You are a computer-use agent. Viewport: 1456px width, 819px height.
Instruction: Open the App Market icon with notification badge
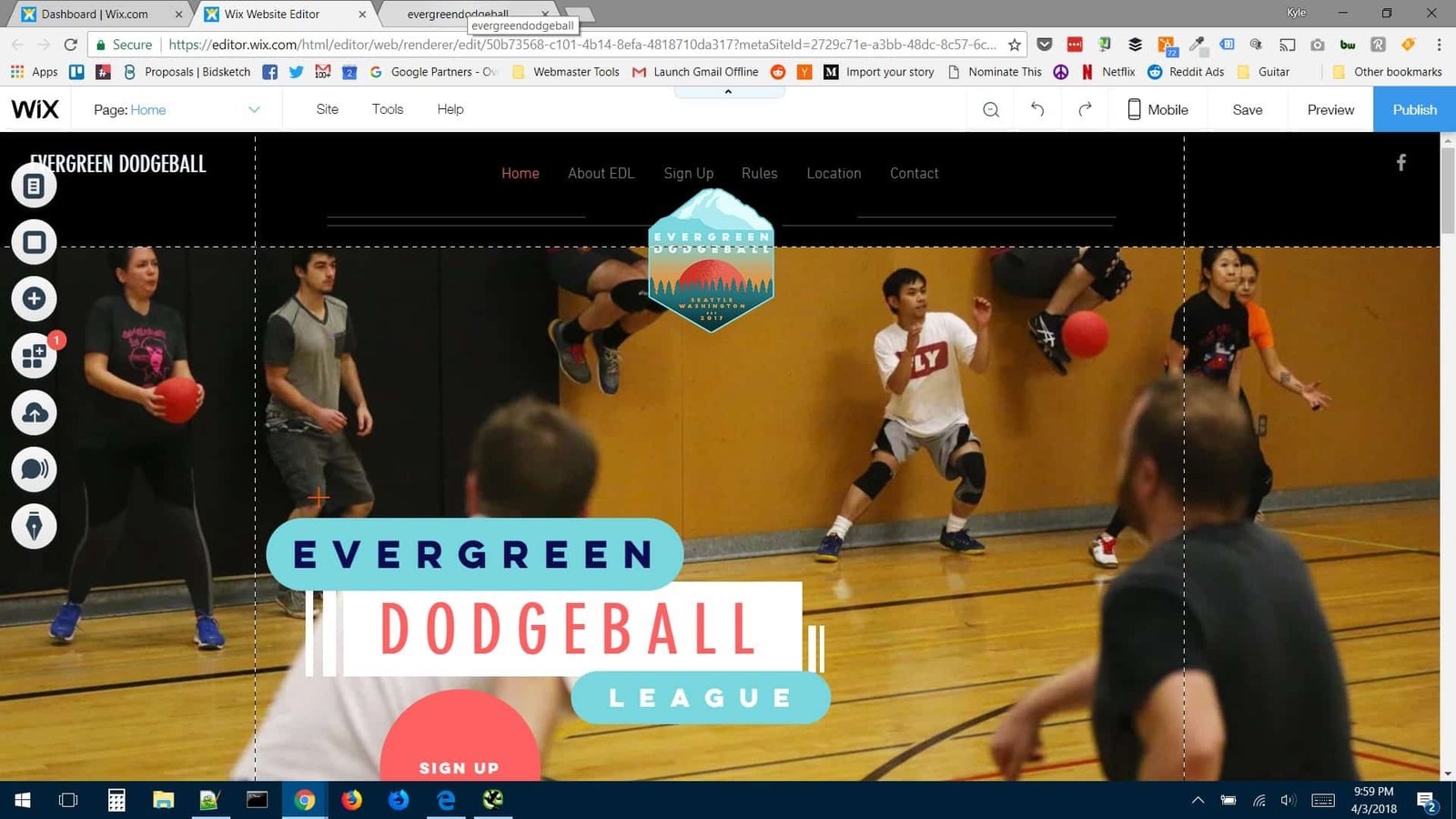click(34, 356)
